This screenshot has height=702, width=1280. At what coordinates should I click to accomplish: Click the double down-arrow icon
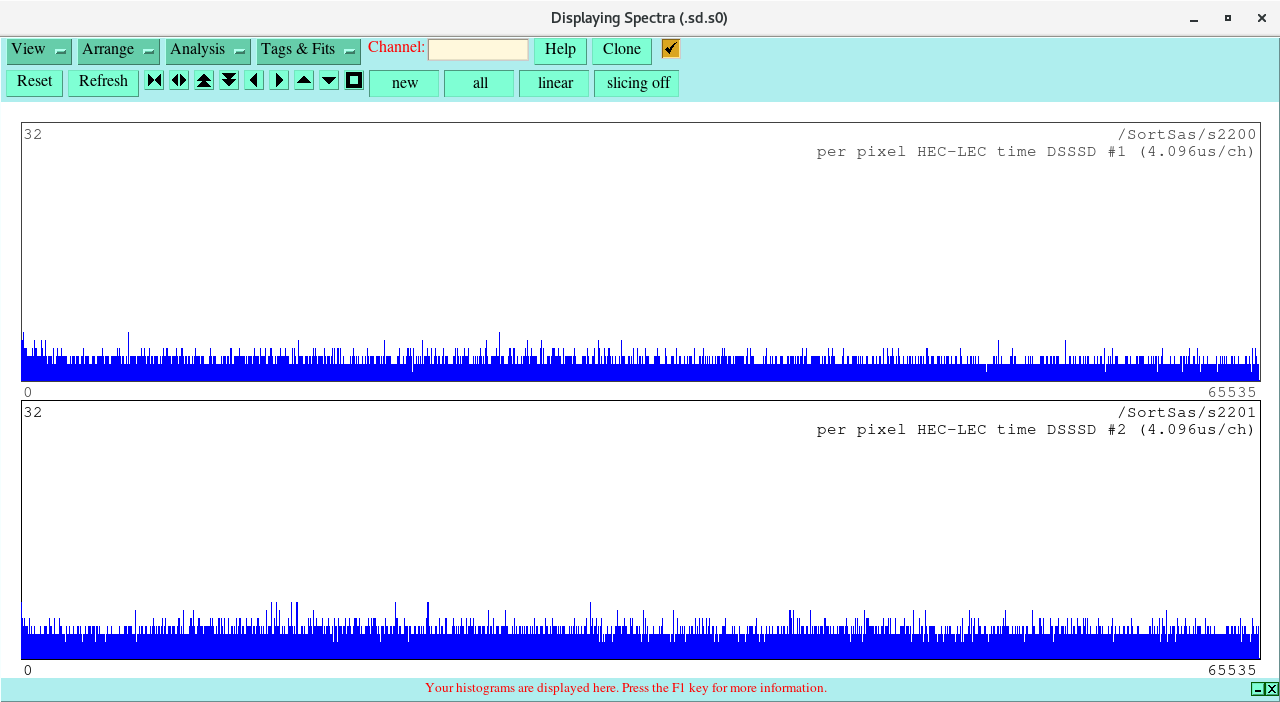(x=229, y=81)
